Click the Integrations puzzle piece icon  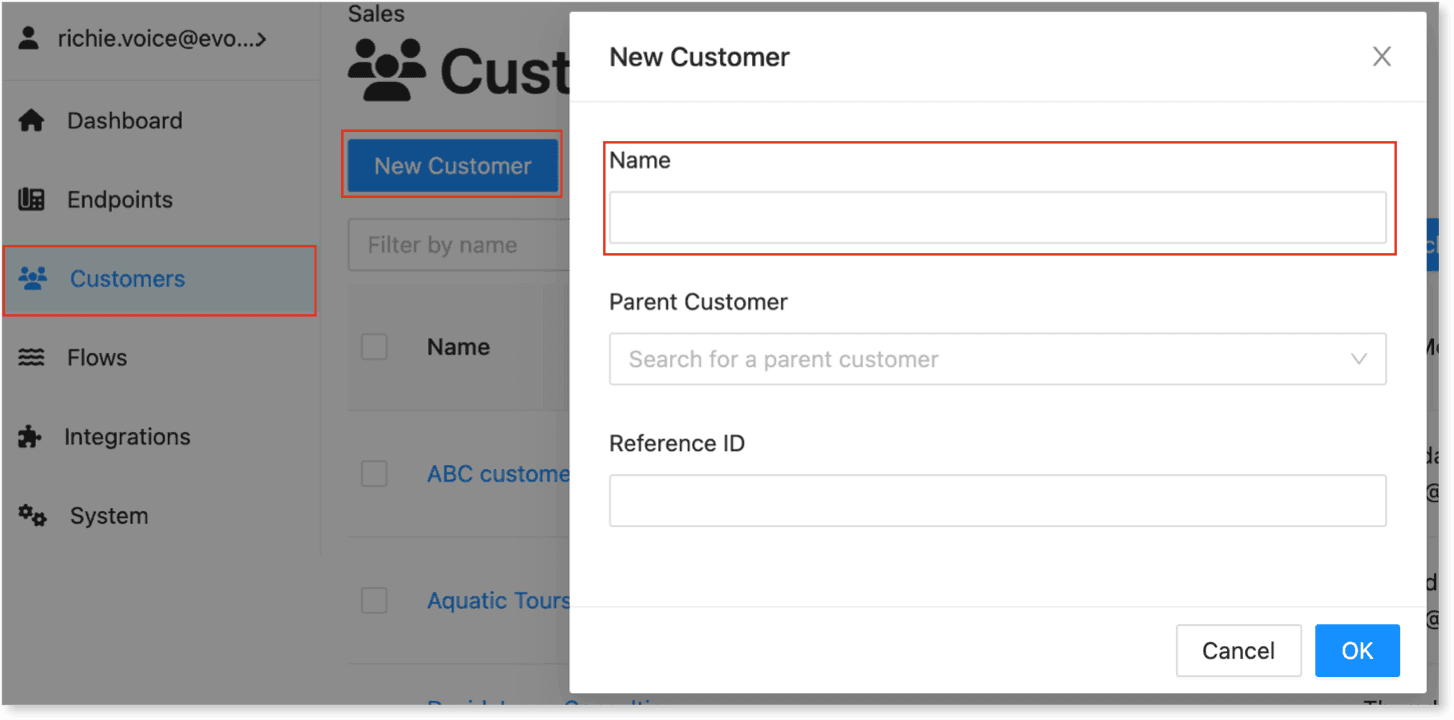31,437
